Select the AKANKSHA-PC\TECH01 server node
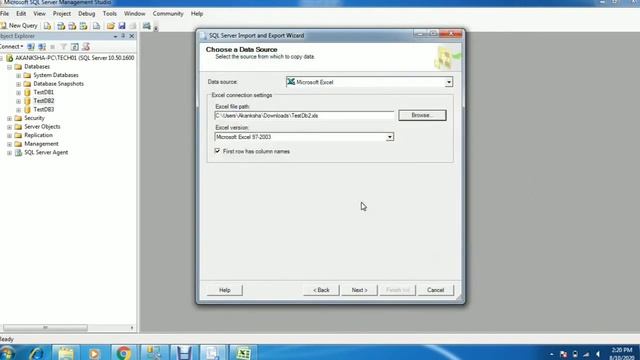 tap(75, 58)
